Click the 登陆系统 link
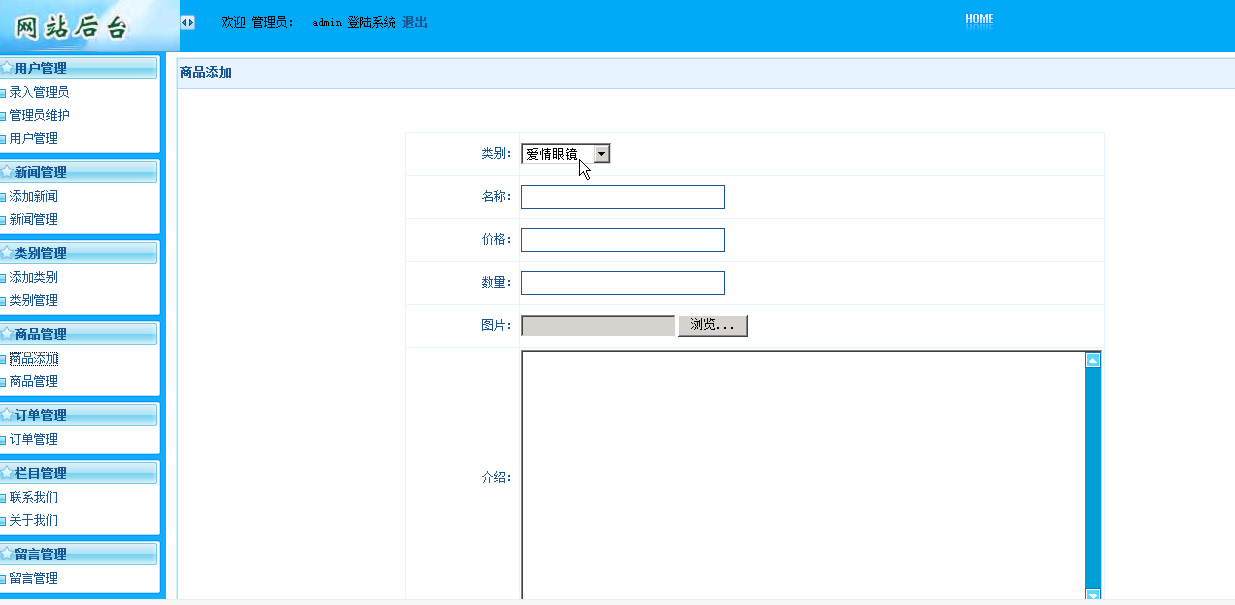1235x605 pixels. click(372, 22)
